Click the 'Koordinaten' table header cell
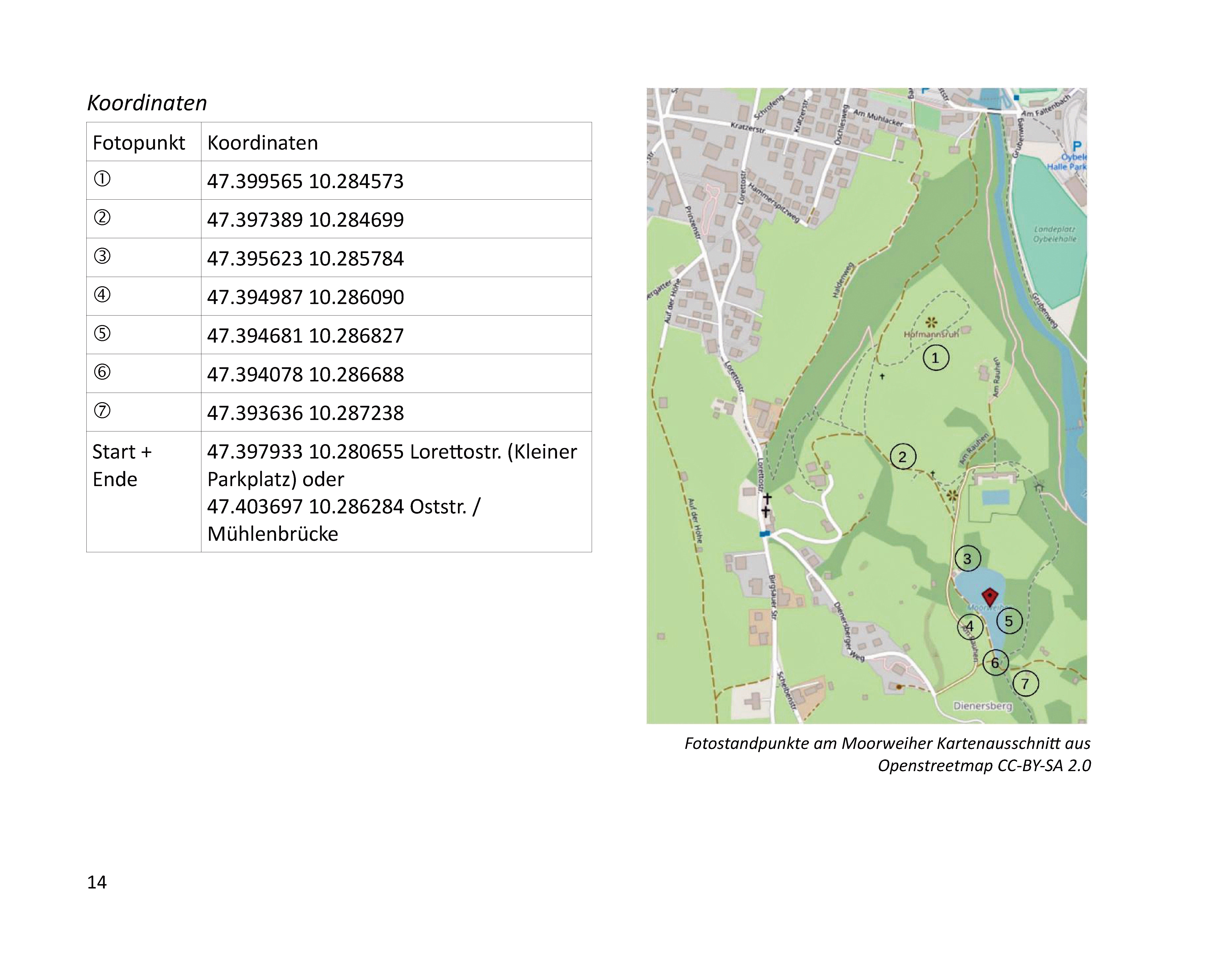This screenshot has width=1211, height=980. click(x=396, y=142)
